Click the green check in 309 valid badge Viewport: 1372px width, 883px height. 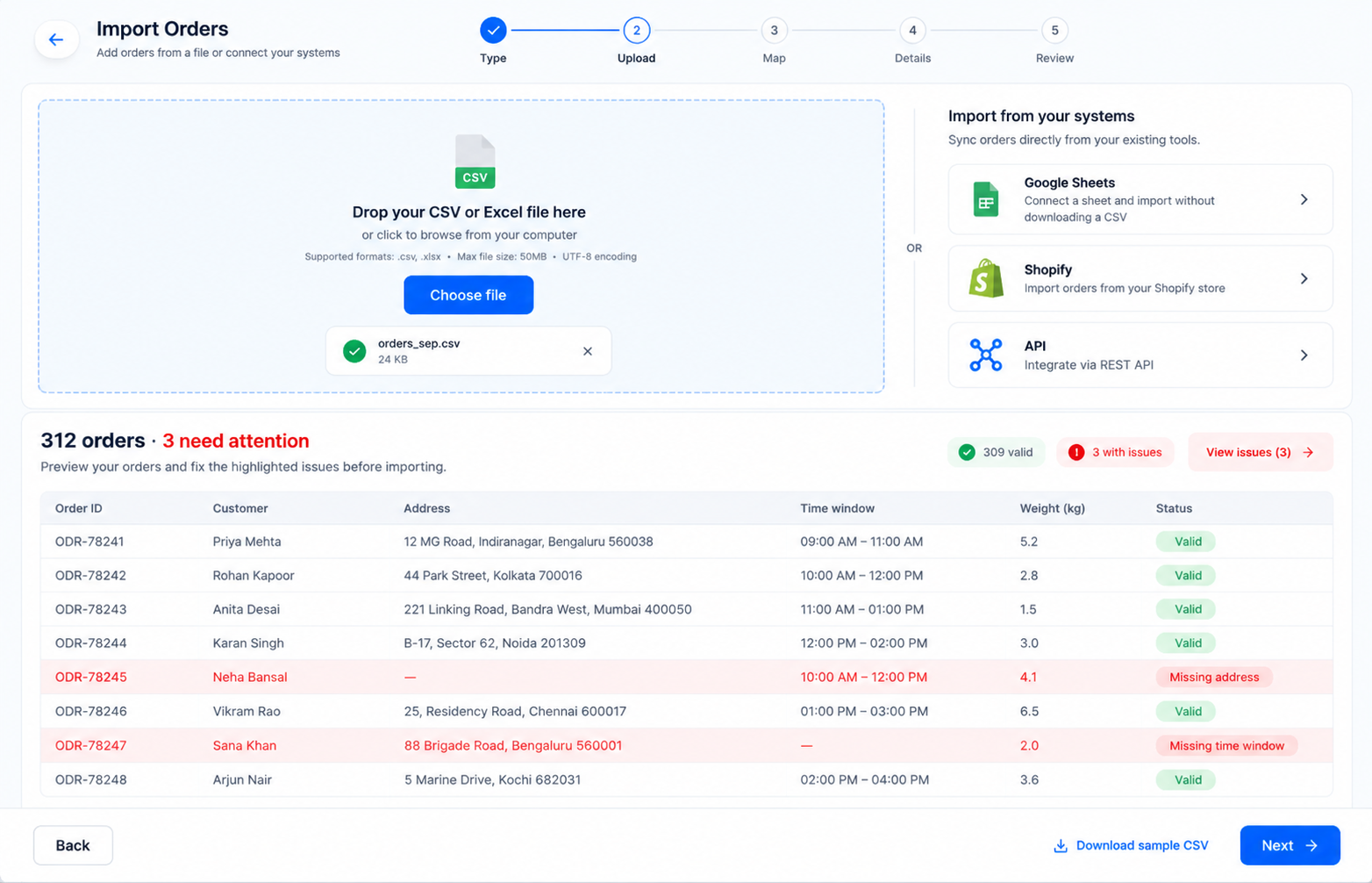pyautogui.click(x=967, y=452)
